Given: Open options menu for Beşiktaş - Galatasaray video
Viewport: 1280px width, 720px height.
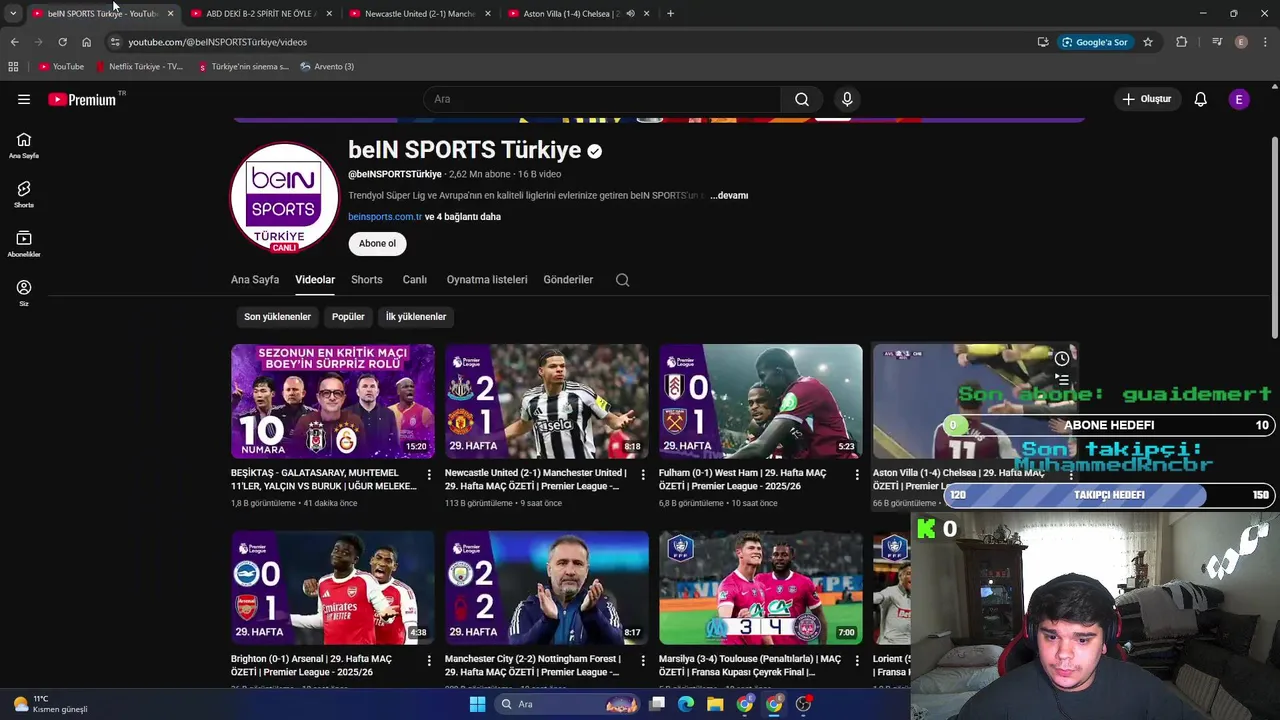Looking at the screenshot, I should pyautogui.click(x=429, y=474).
